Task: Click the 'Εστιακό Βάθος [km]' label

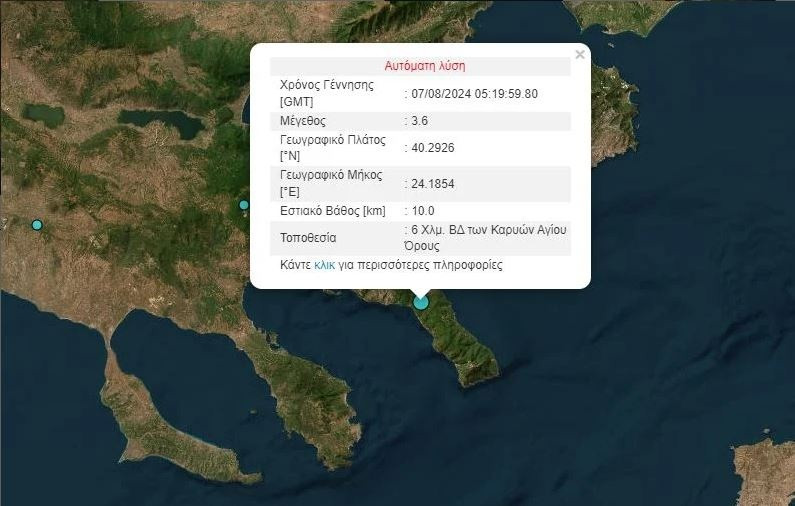Action: [x=332, y=211]
